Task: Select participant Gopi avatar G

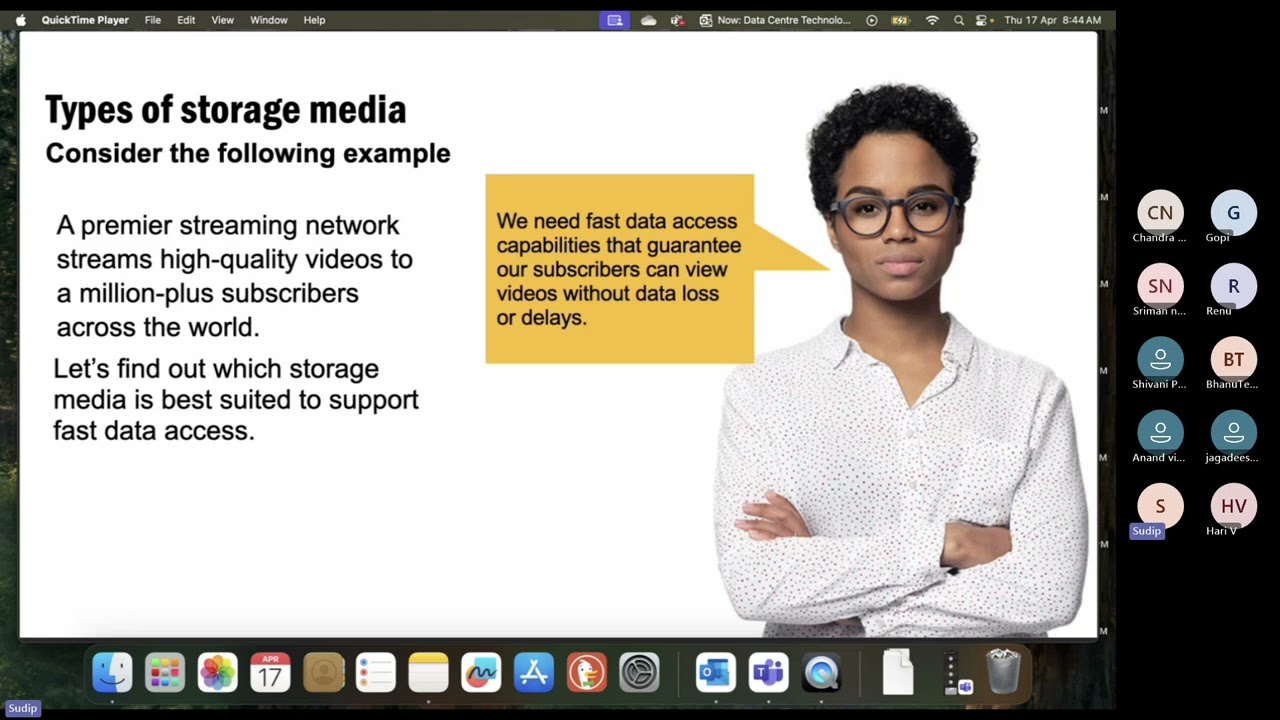Action: tap(1233, 213)
